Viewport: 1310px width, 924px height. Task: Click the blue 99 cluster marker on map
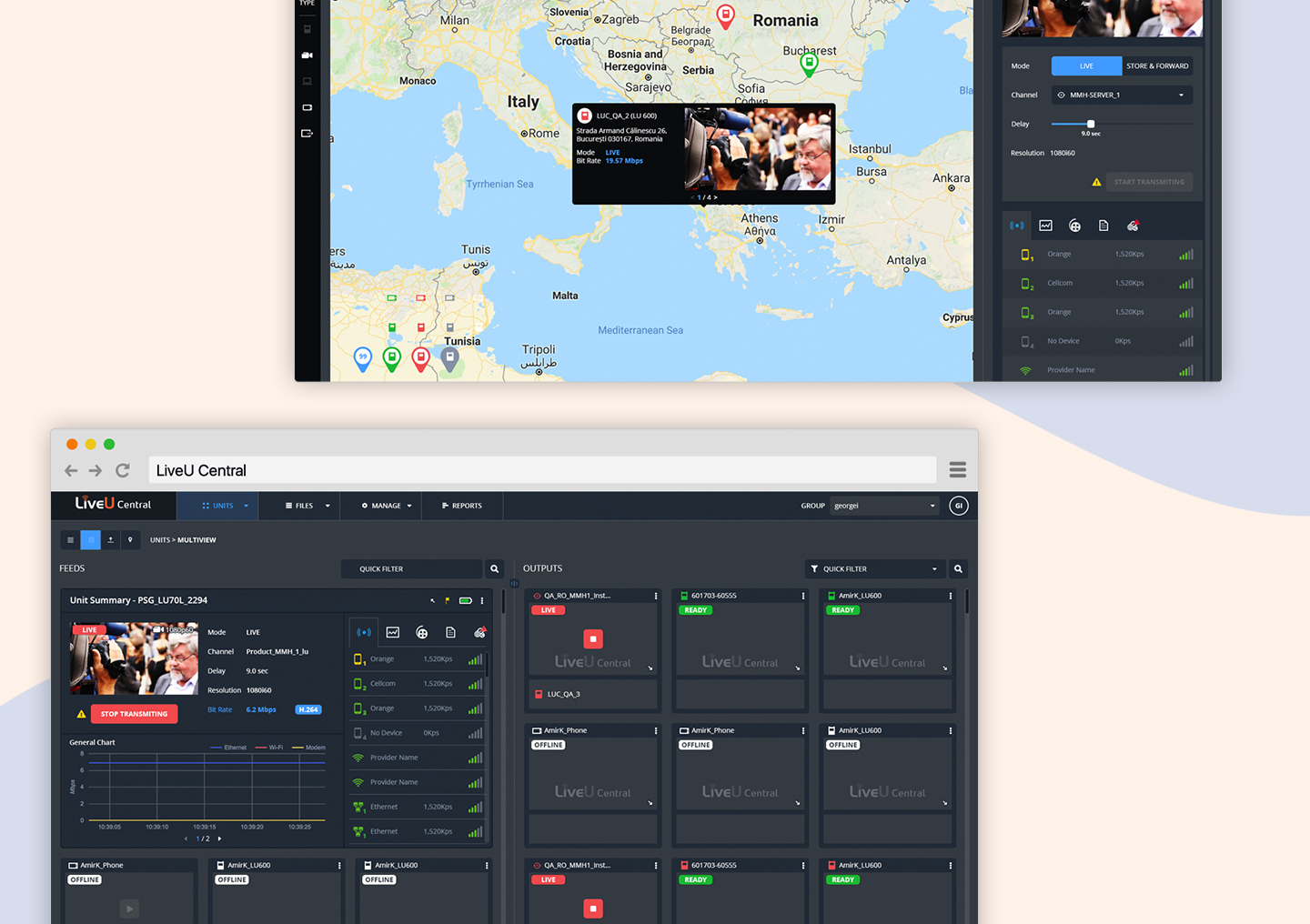tap(363, 358)
